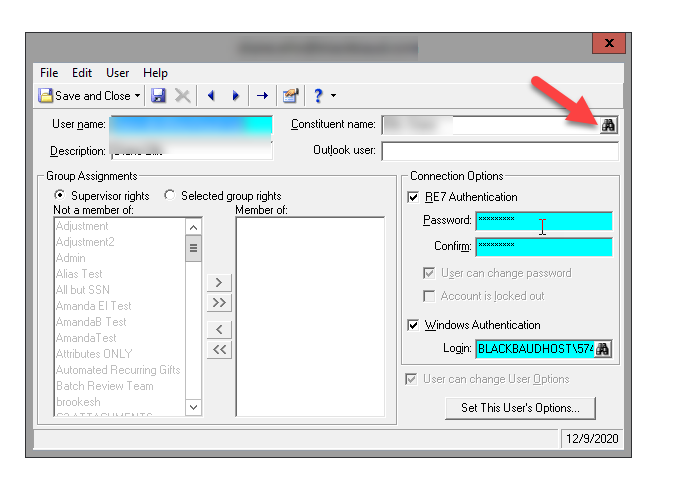This screenshot has height=484, width=689.
Task: Click the Confirm password field
Action: (544, 247)
